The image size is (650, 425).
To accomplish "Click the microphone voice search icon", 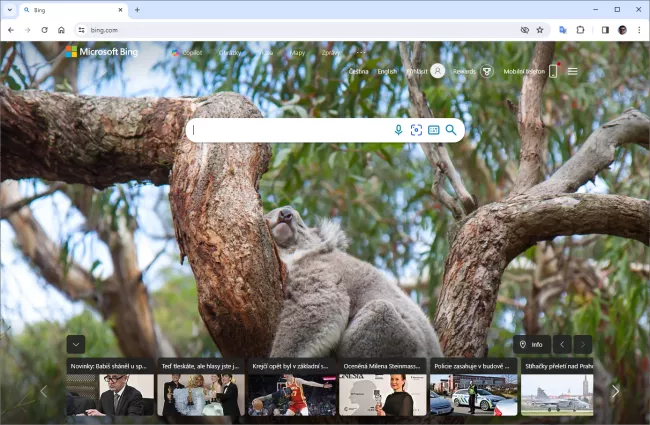I will (398, 130).
